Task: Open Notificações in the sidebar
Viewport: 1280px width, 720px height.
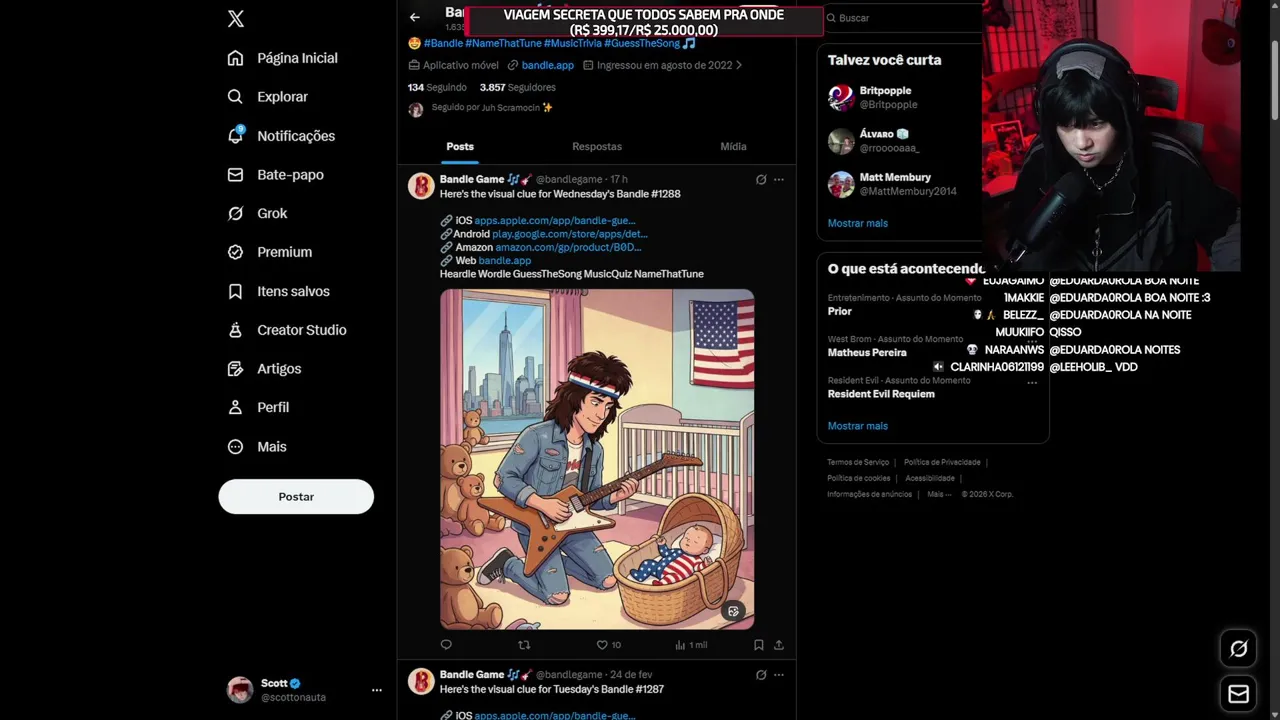Action: pyautogui.click(x=281, y=136)
